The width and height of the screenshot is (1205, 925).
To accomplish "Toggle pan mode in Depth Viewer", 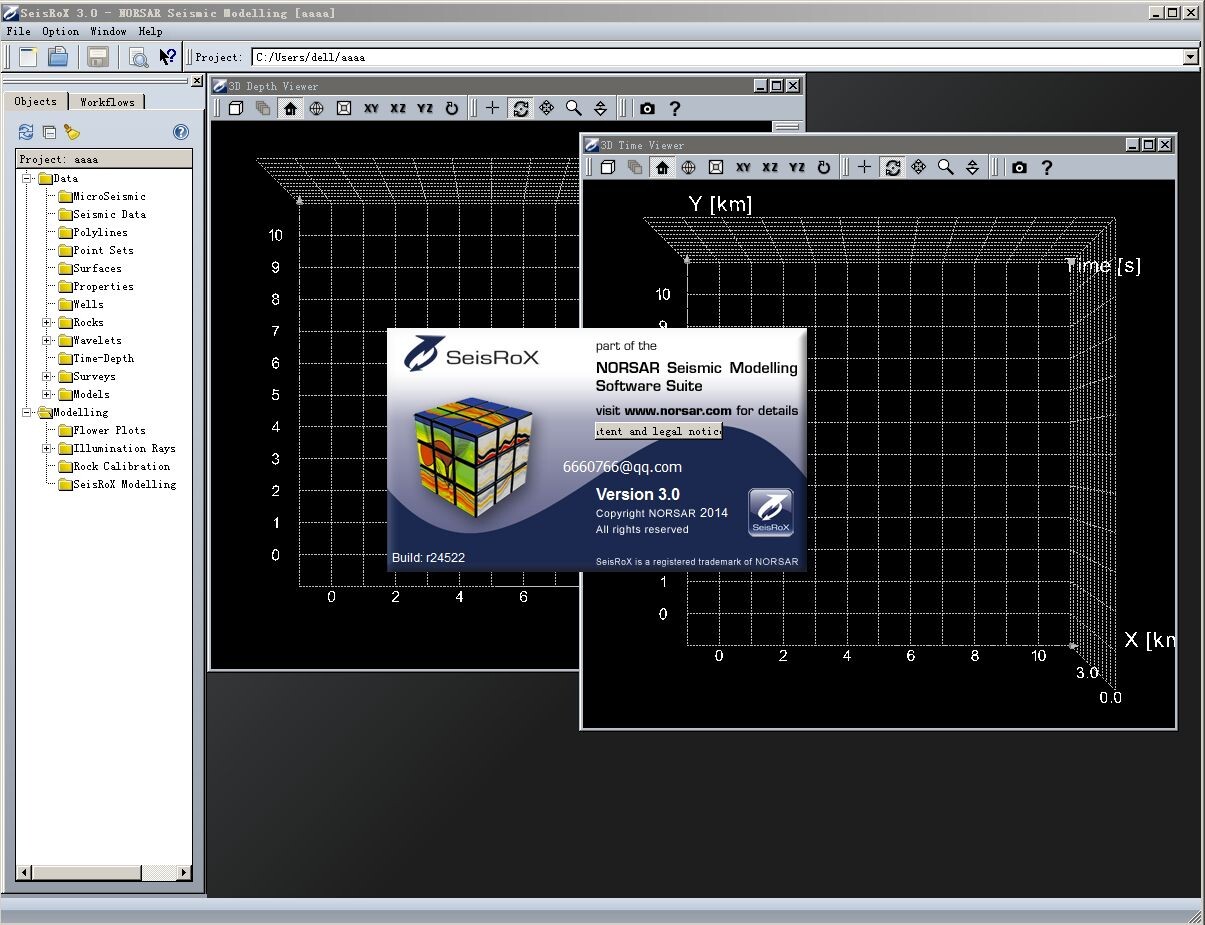I will [x=547, y=108].
